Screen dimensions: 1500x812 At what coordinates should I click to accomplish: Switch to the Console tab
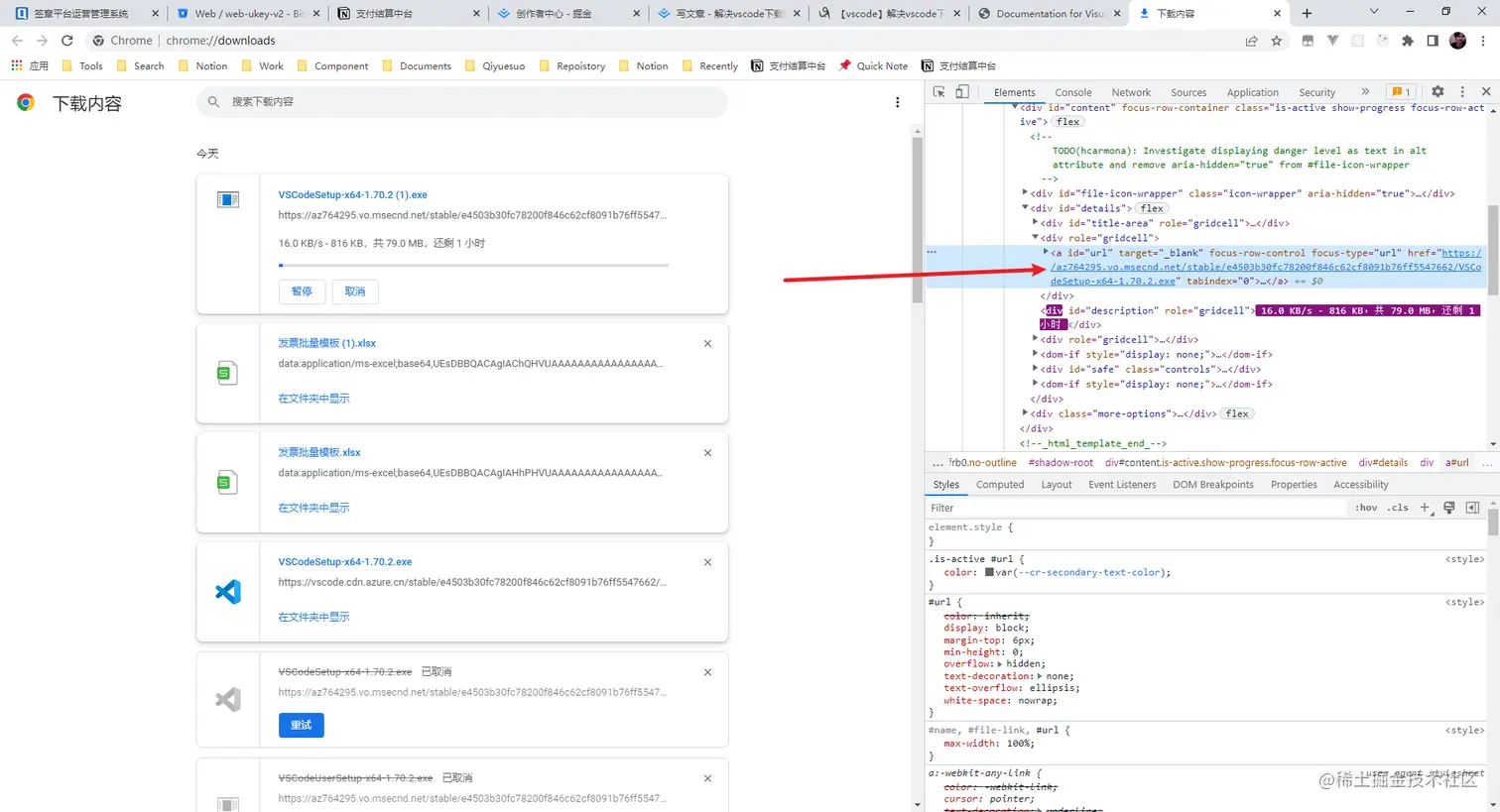tap(1073, 92)
